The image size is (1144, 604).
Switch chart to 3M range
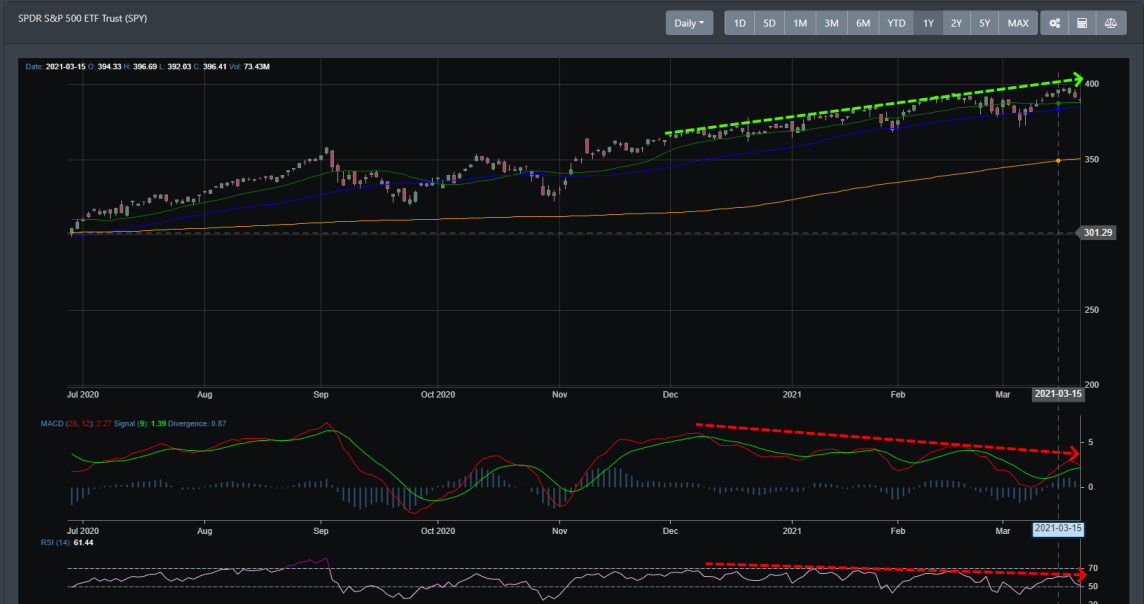pyautogui.click(x=831, y=23)
